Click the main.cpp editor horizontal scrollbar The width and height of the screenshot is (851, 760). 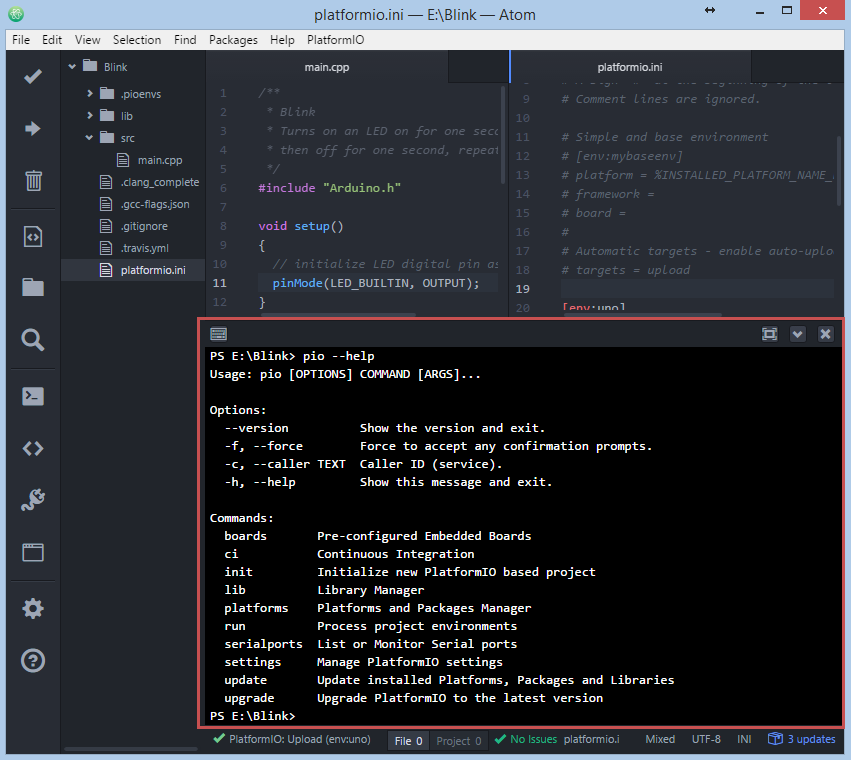point(338,314)
